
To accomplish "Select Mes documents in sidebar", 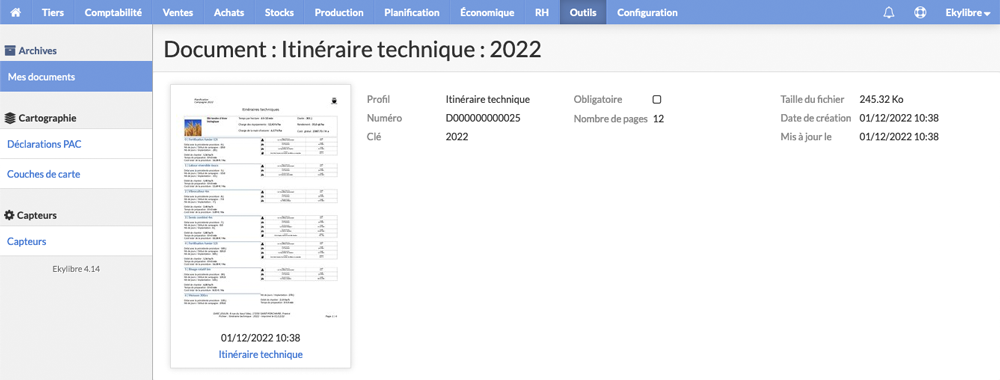I will point(76,77).
